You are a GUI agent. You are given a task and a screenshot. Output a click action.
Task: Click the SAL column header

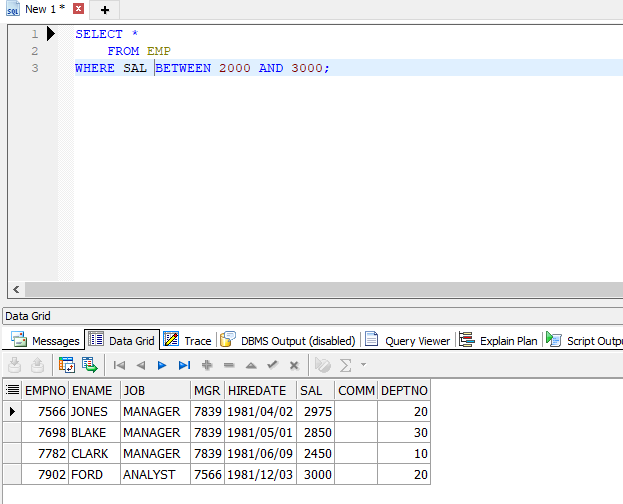pyautogui.click(x=315, y=390)
